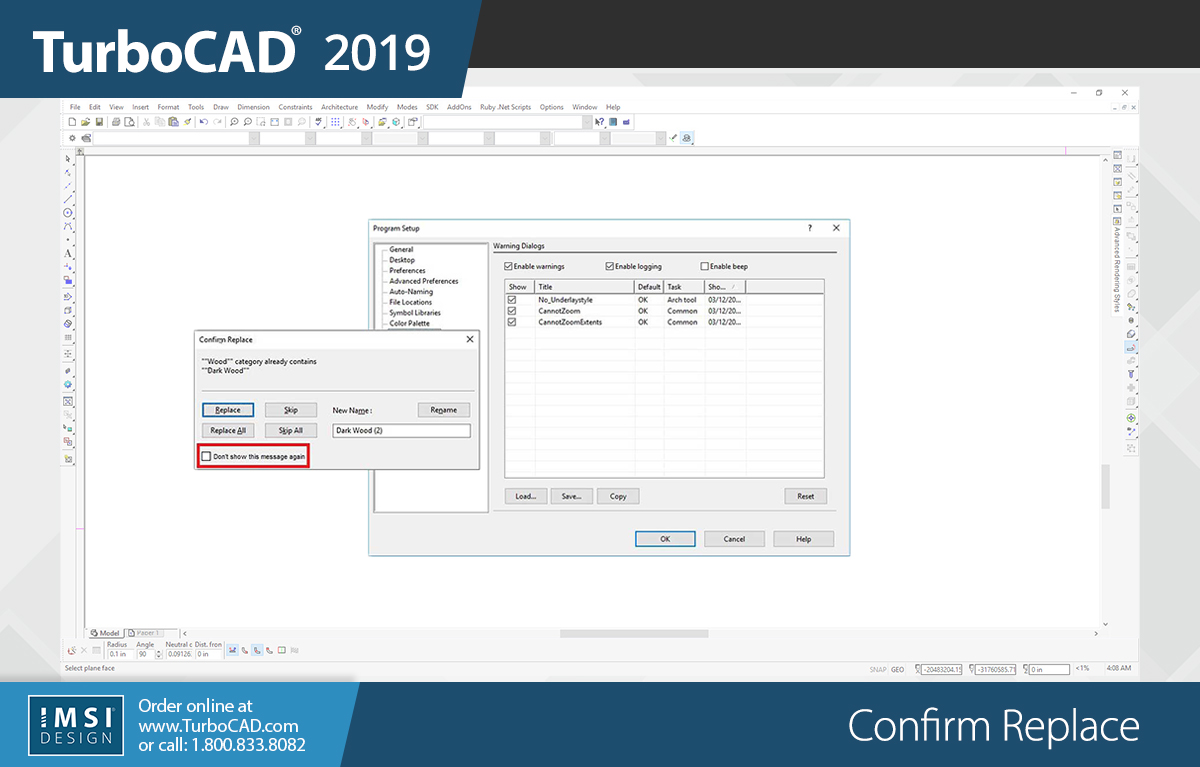The width and height of the screenshot is (1200, 767).
Task: Switch to the Model tab
Action: click(x=105, y=633)
